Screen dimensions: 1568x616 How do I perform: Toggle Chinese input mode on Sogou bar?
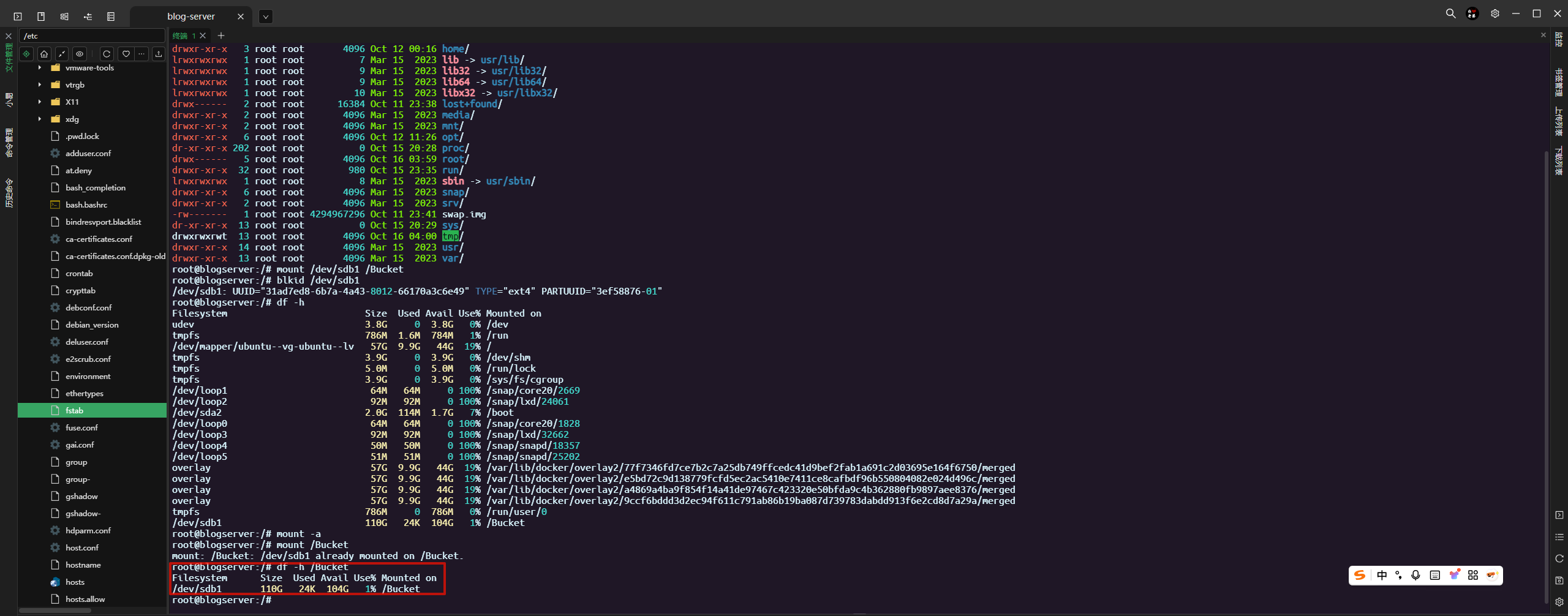click(x=1382, y=575)
